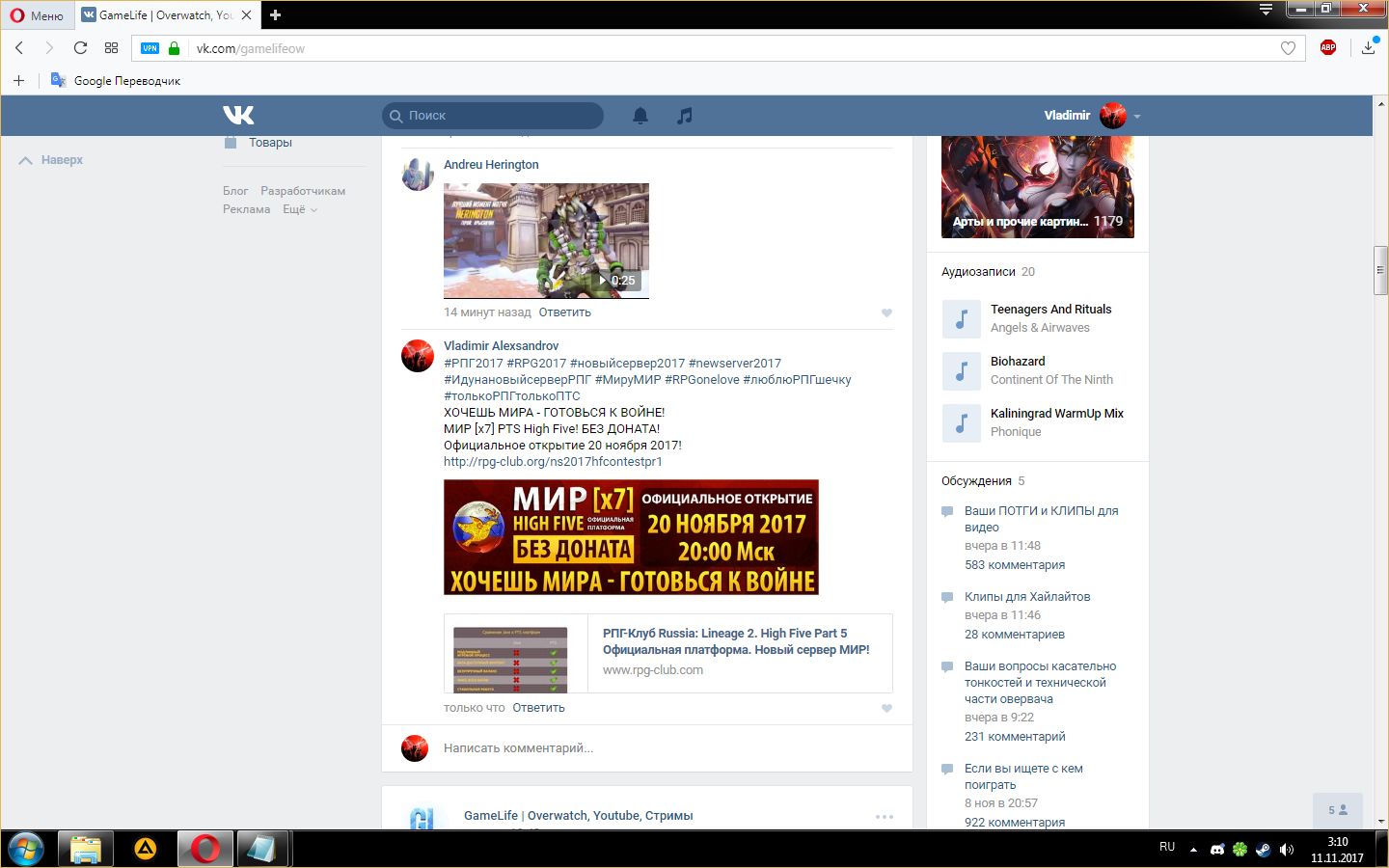Screen dimensions: 1389x868
Task: Open Andreu Herington profile name
Action: click(491, 165)
